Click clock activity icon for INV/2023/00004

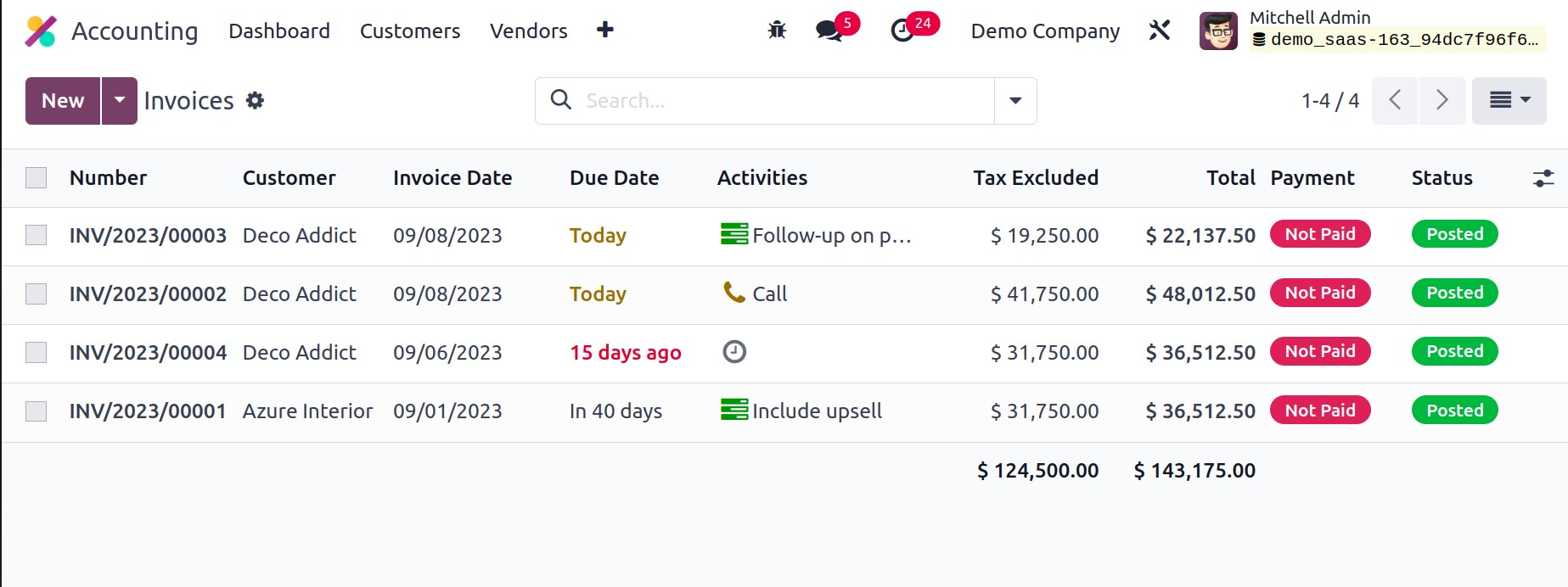[x=734, y=351]
